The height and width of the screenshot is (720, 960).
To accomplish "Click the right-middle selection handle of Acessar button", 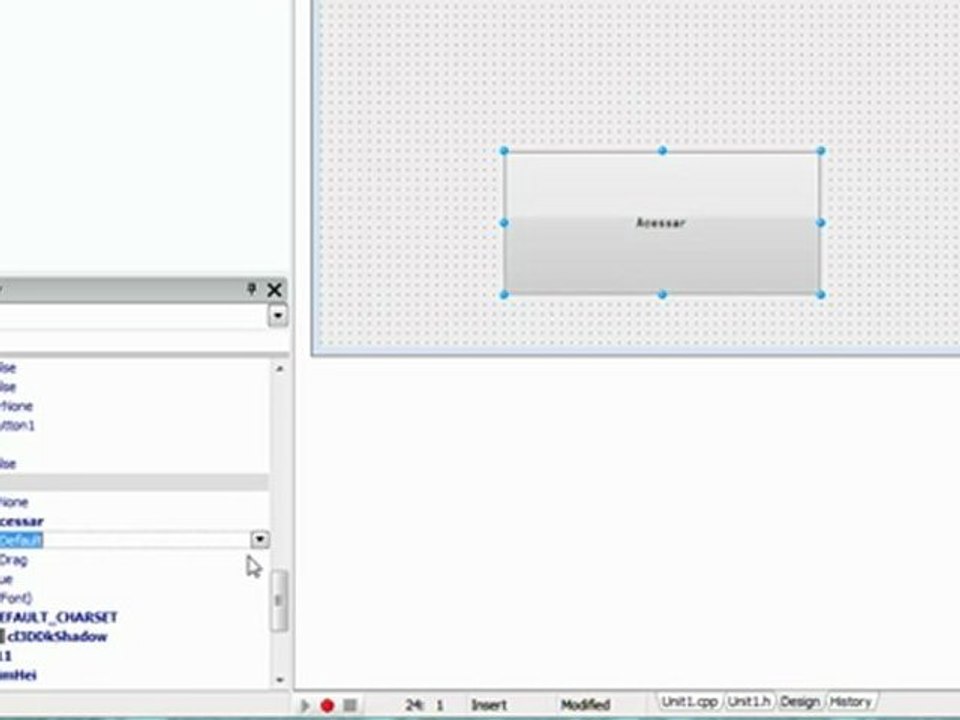I will [820, 223].
